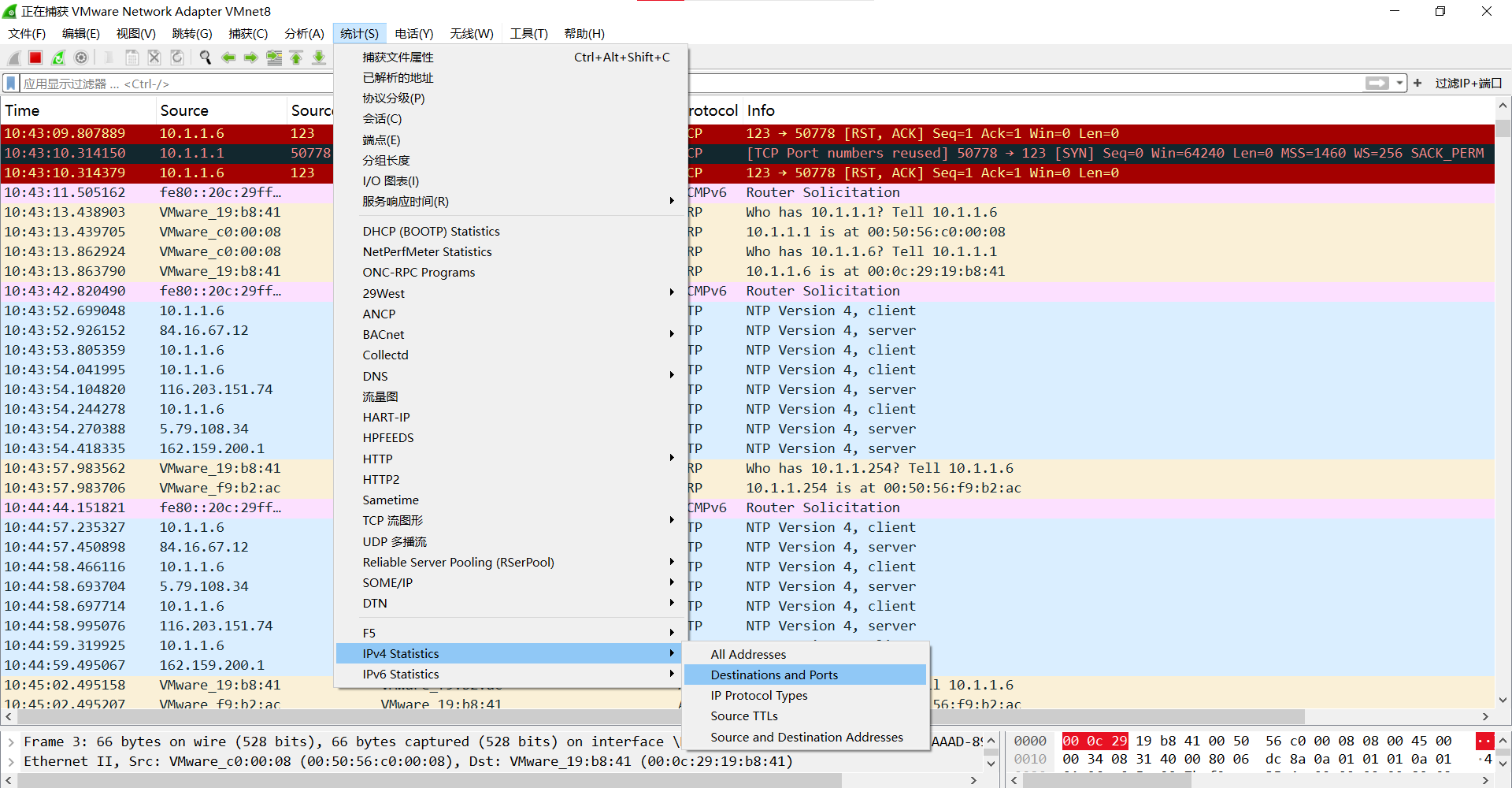Expand the Ethernet II tree row
The width and height of the screenshot is (1512, 788).
pyautogui.click(x=11, y=761)
